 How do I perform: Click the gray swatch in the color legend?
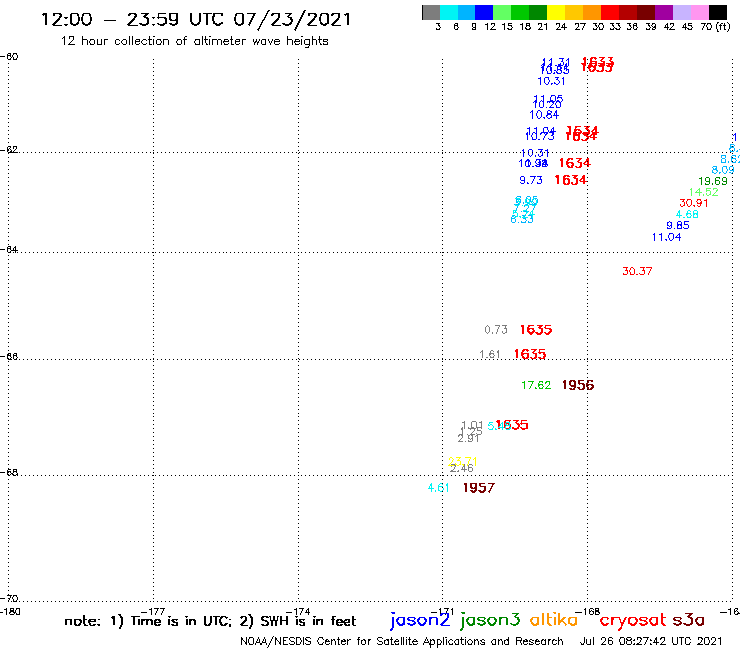[431, 12]
